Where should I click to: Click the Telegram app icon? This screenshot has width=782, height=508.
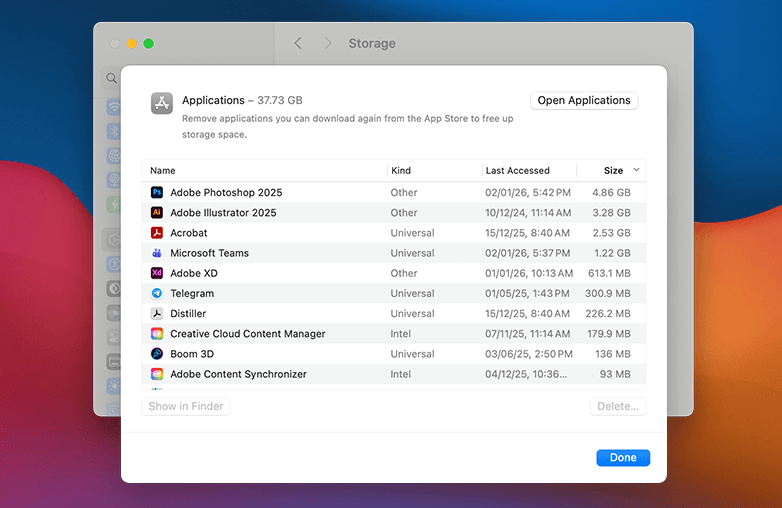pyautogui.click(x=157, y=294)
